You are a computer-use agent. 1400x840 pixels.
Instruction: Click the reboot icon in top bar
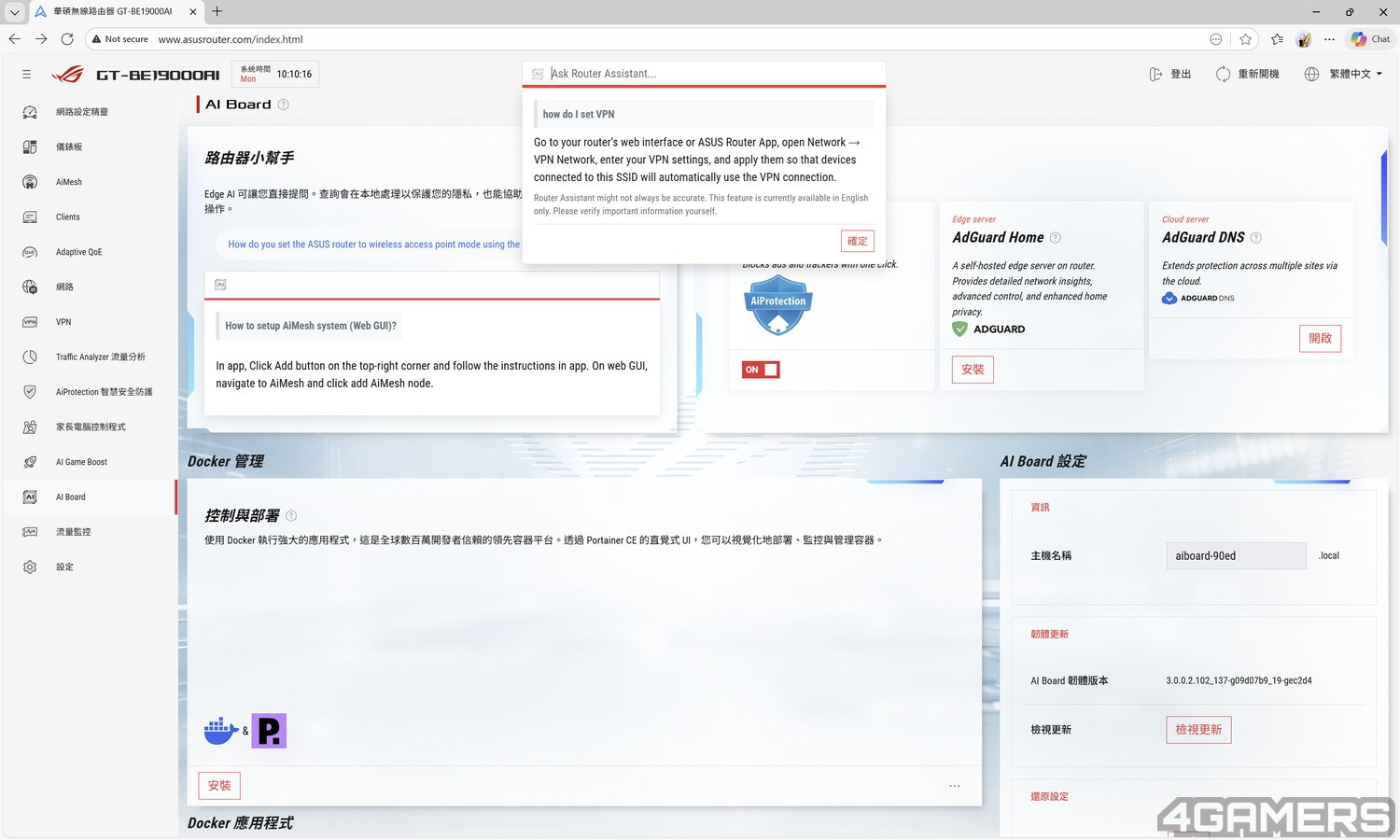click(1223, 75)
